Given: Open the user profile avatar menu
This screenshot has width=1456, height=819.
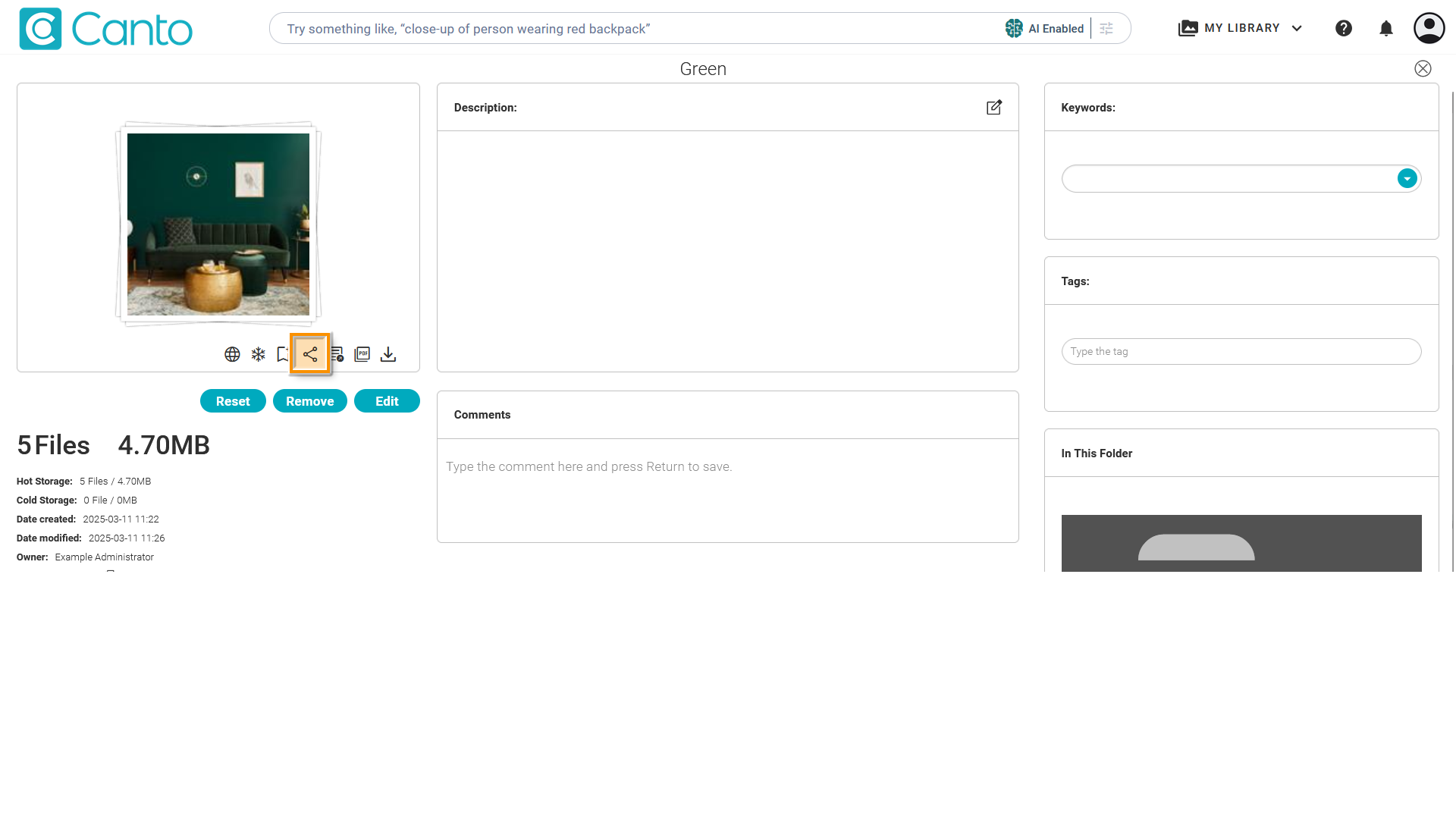Looking at the screenshot, I should point(1429,29).
